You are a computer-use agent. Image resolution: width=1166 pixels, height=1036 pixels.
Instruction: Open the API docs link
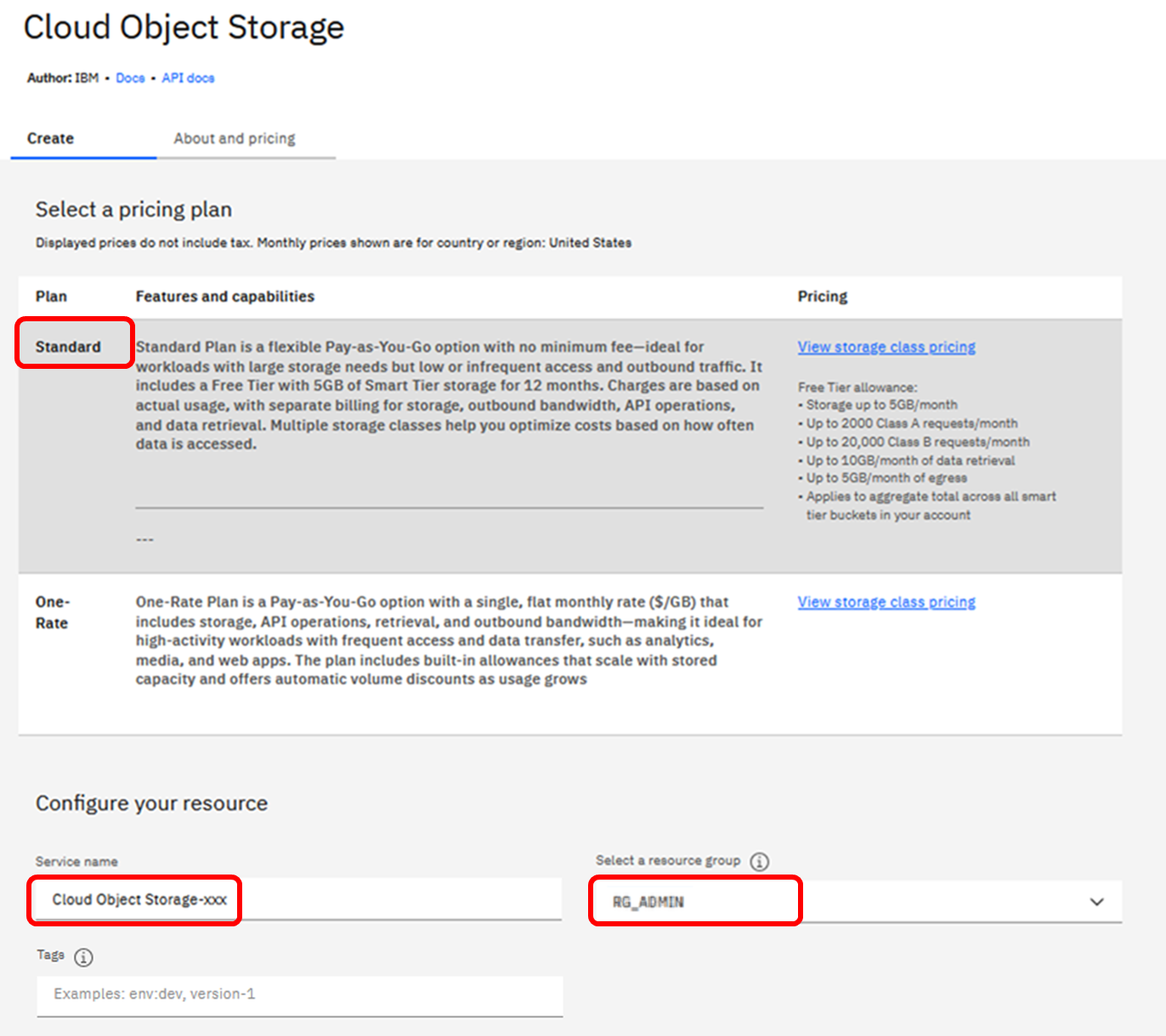[x=188, y=78]
